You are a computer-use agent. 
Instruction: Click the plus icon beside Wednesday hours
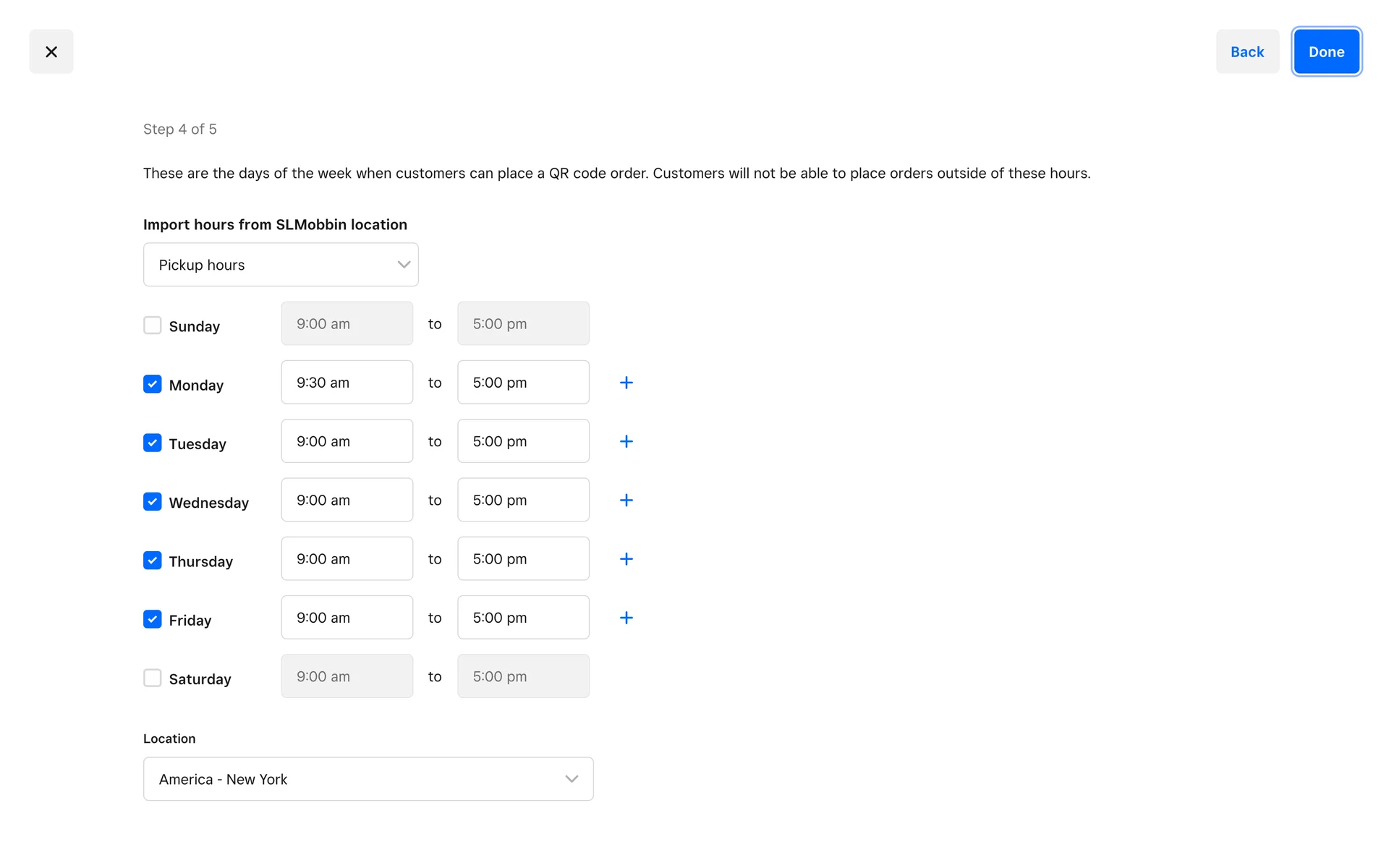pyautogui.click(x=626, y=500)
